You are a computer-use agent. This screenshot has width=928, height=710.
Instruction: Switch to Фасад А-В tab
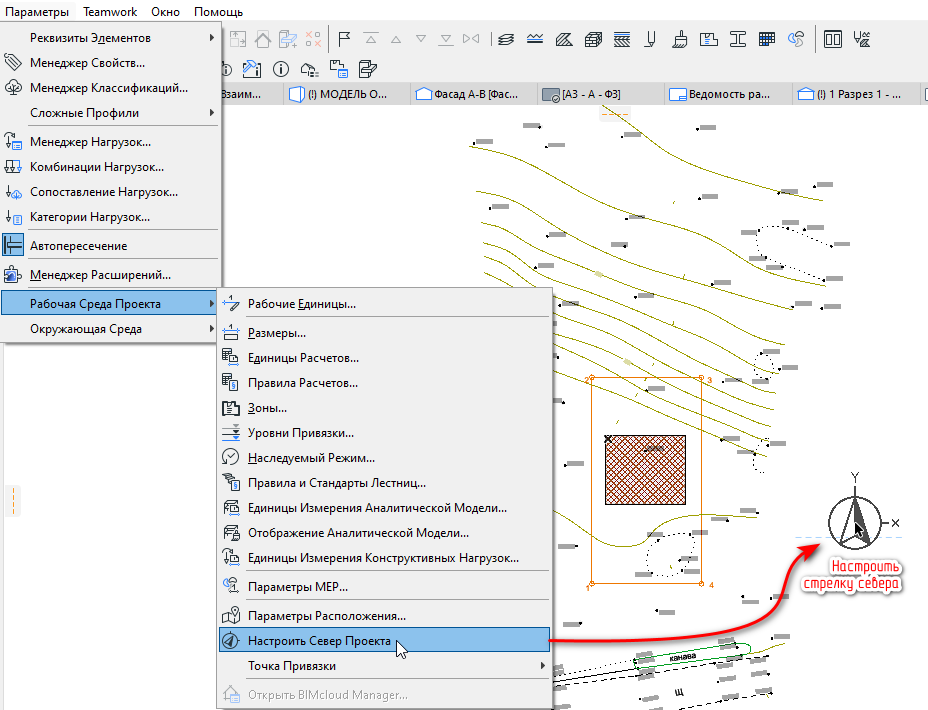click(x=473, y=94)
